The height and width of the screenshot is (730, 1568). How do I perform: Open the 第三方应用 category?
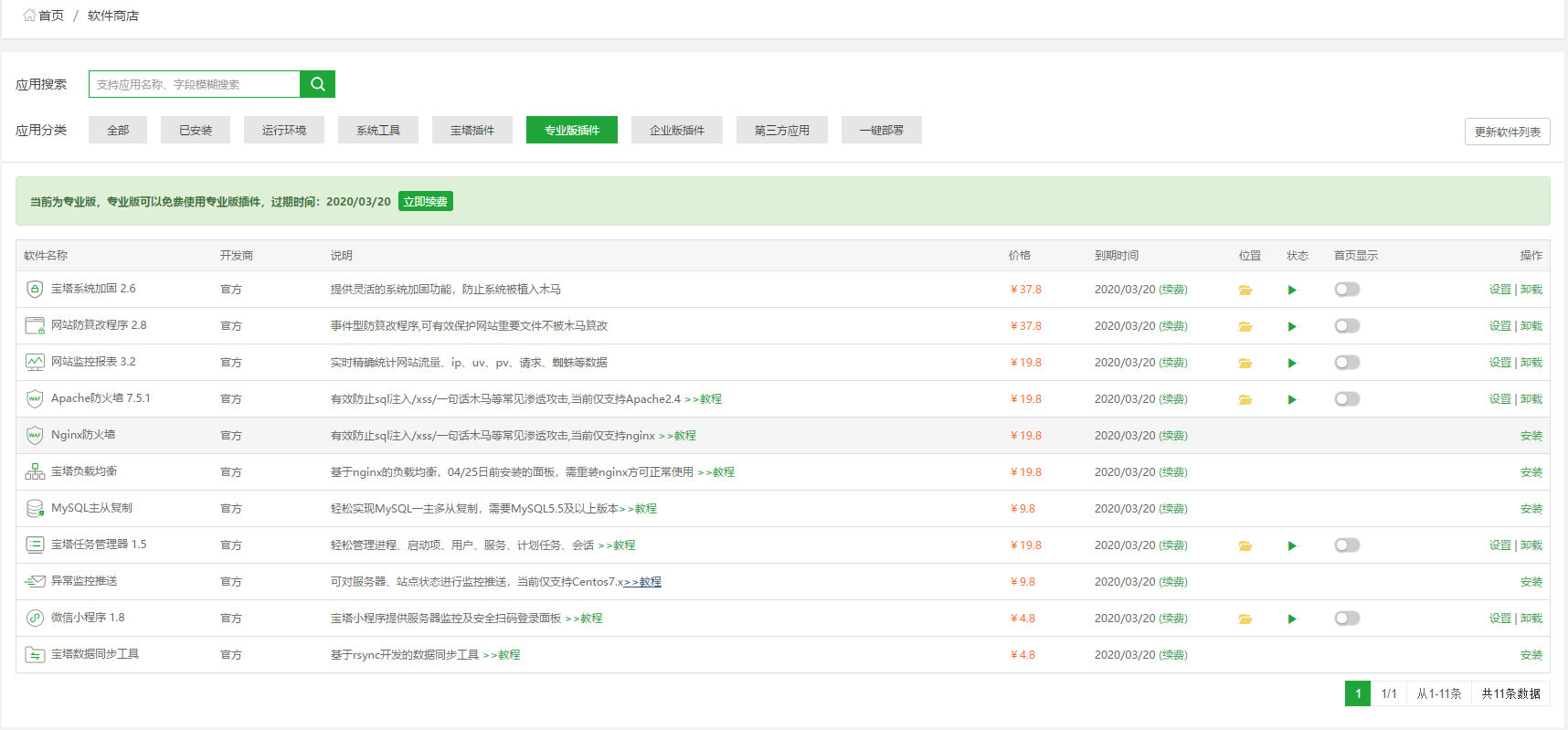point(781,131)
